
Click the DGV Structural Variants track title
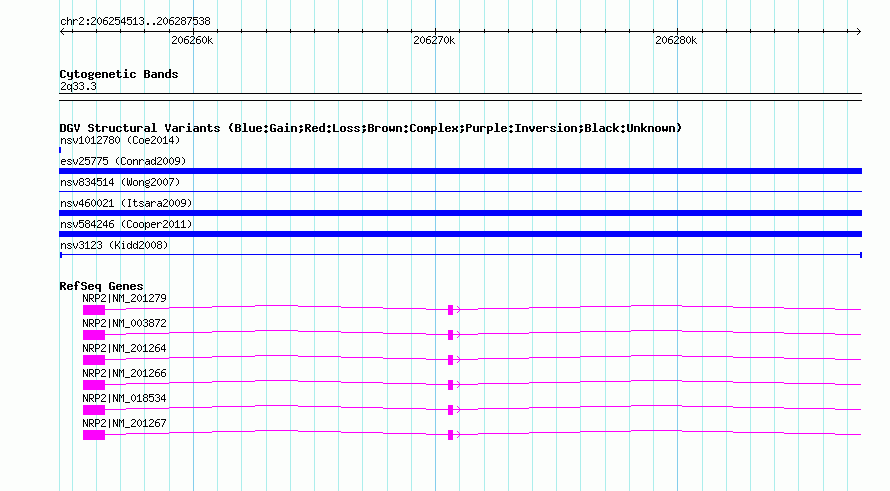pos(371,128)
